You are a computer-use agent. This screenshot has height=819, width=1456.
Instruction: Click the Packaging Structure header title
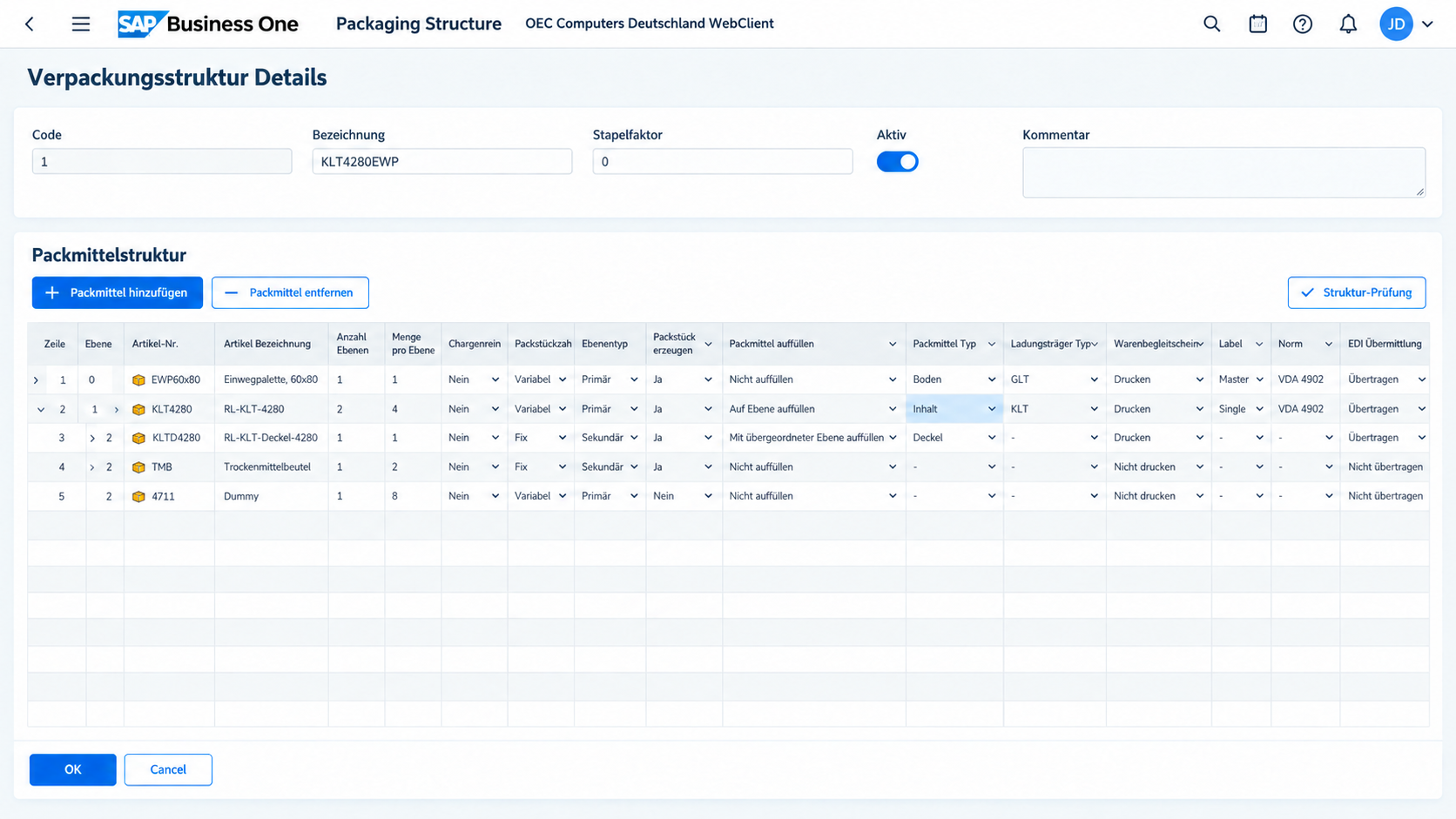(419, 24)
